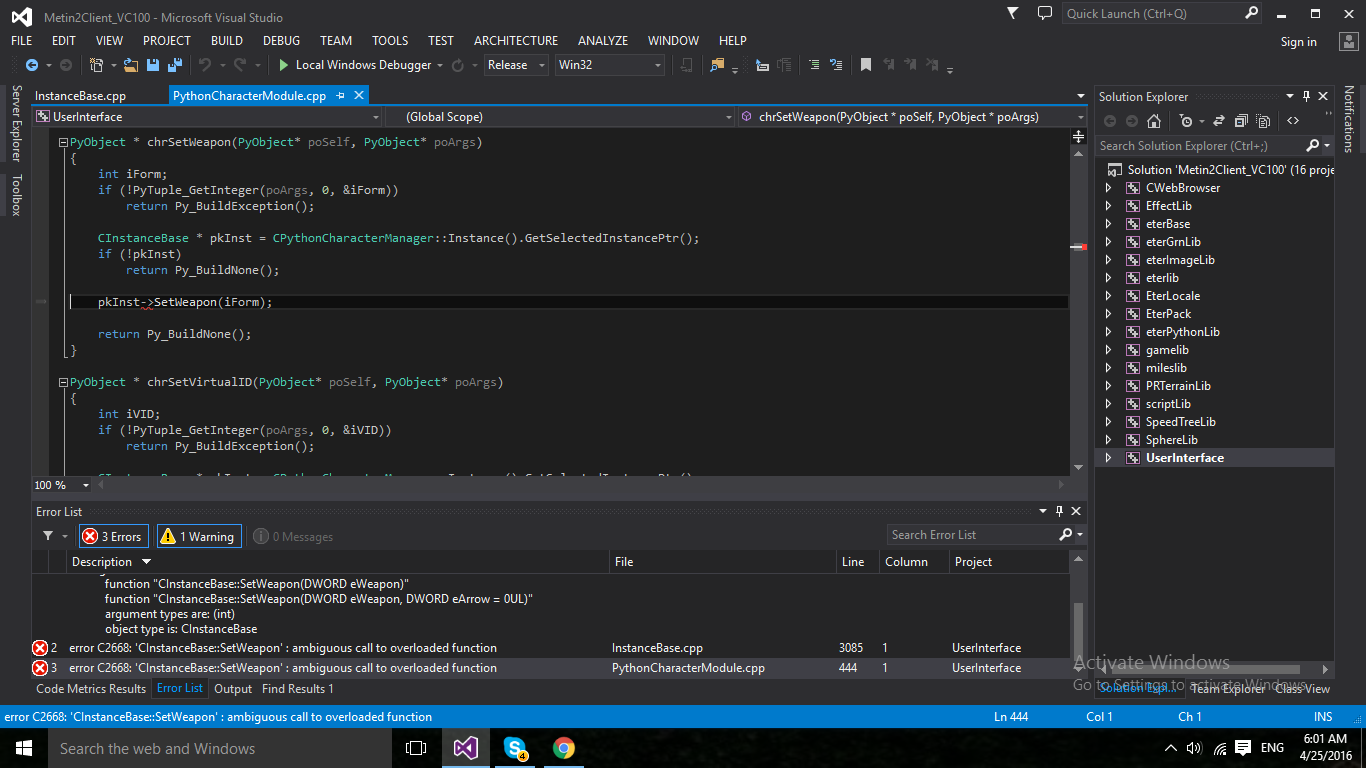Click the New Project toolbar icon
This screenshot has width=1366, height=768.
click(97, 65)
